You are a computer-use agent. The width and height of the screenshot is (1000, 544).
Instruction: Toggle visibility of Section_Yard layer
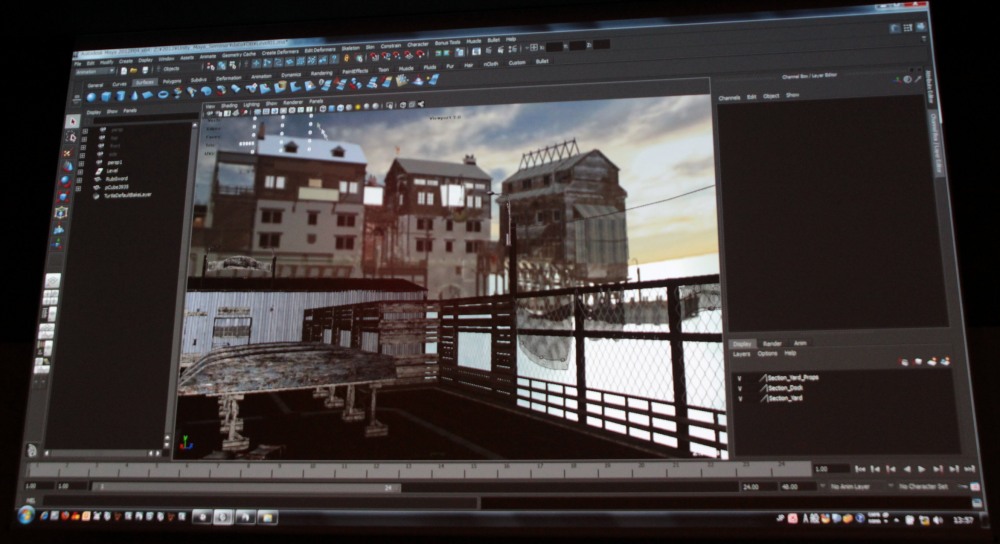tap(739, 398)
